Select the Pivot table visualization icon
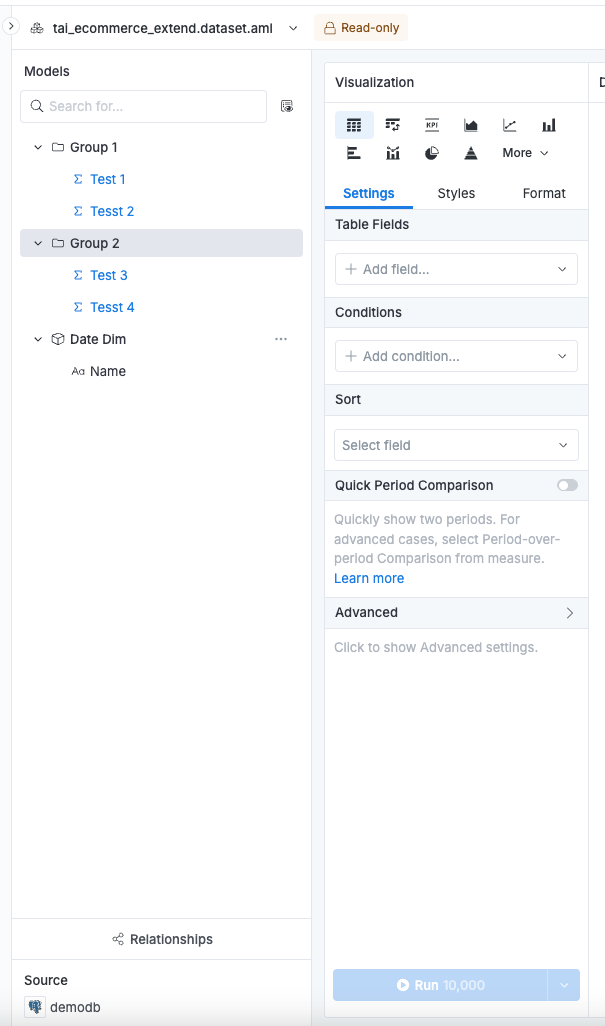 (393, 125)
